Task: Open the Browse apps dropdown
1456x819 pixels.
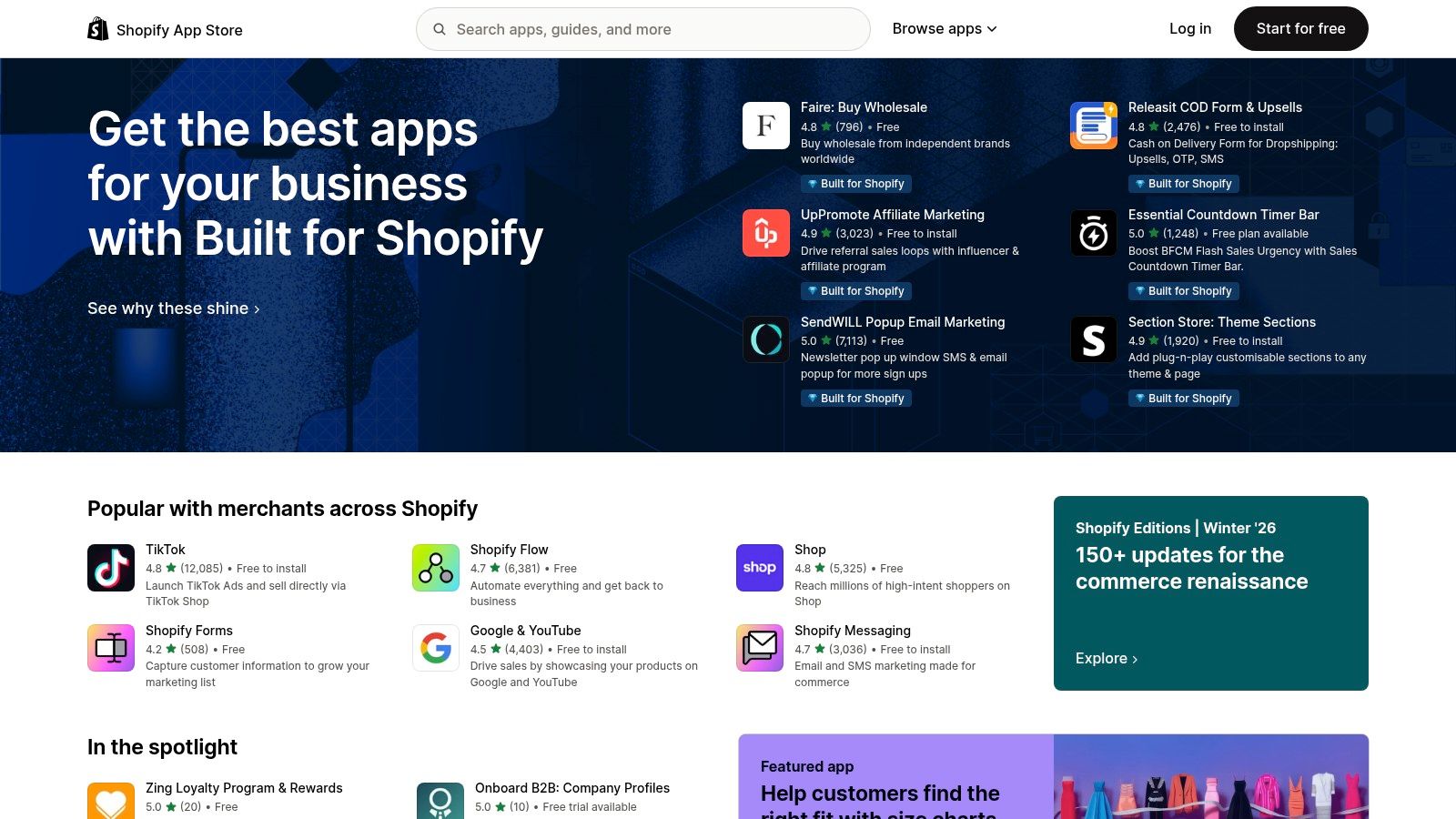Action: [945, 28]
